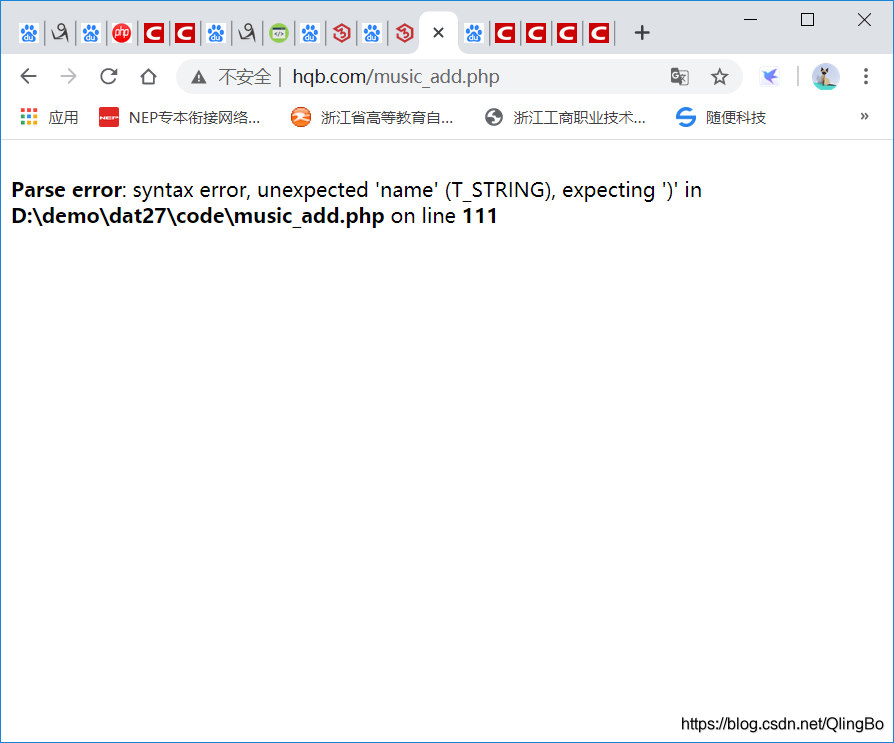This screenshot has height=743, width=894.
Task: Click the forward navigation arrow
Action: coord(68,76)
